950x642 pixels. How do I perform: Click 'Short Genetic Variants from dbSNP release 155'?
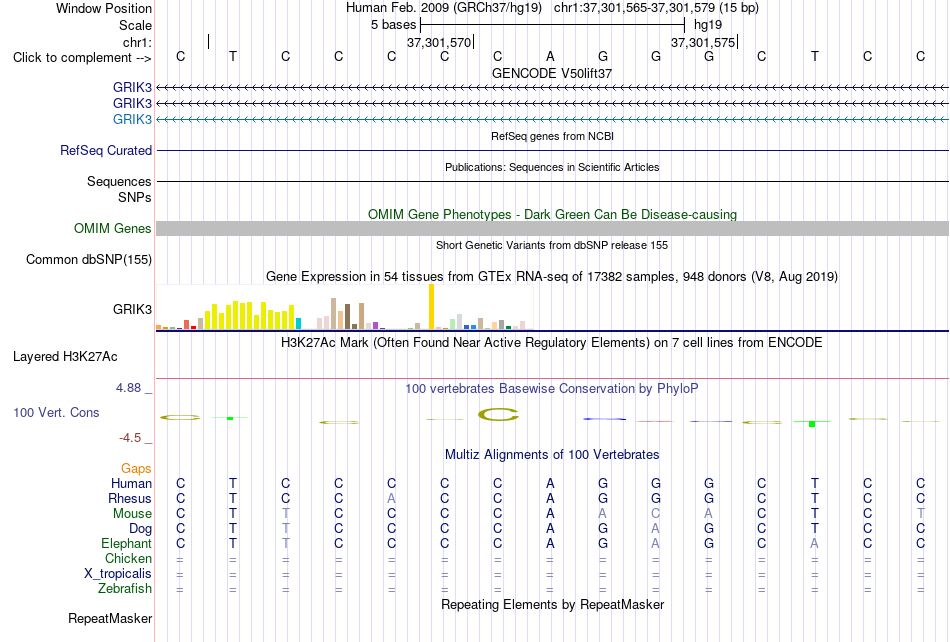click(x=552, y=245)
